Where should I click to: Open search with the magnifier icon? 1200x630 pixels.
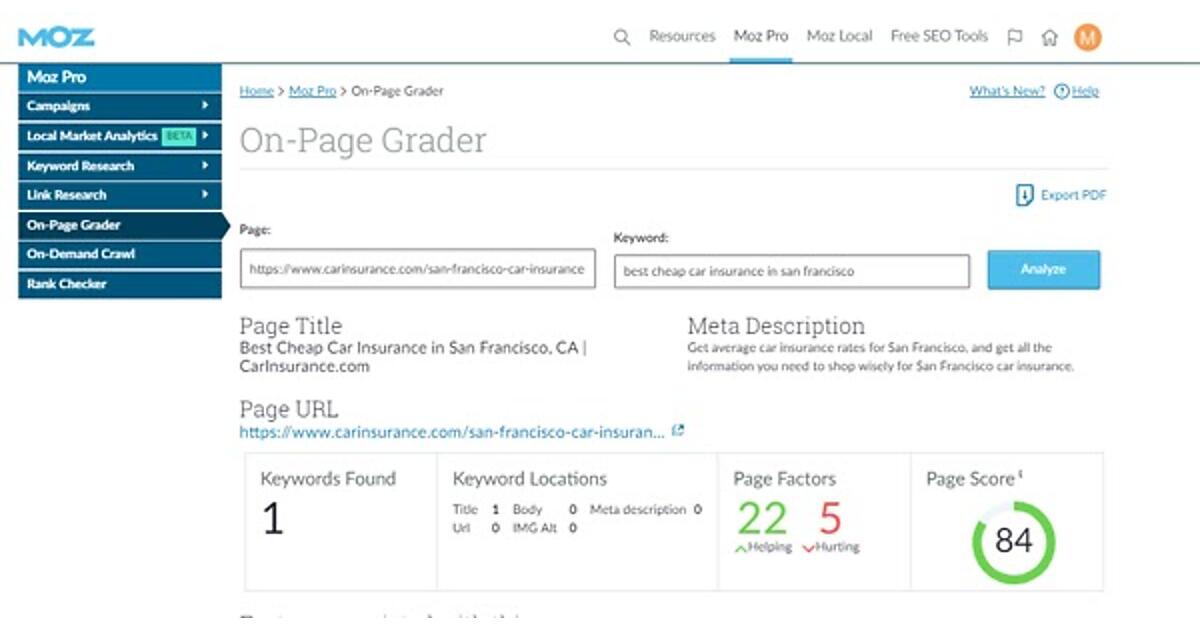[621, 37]
